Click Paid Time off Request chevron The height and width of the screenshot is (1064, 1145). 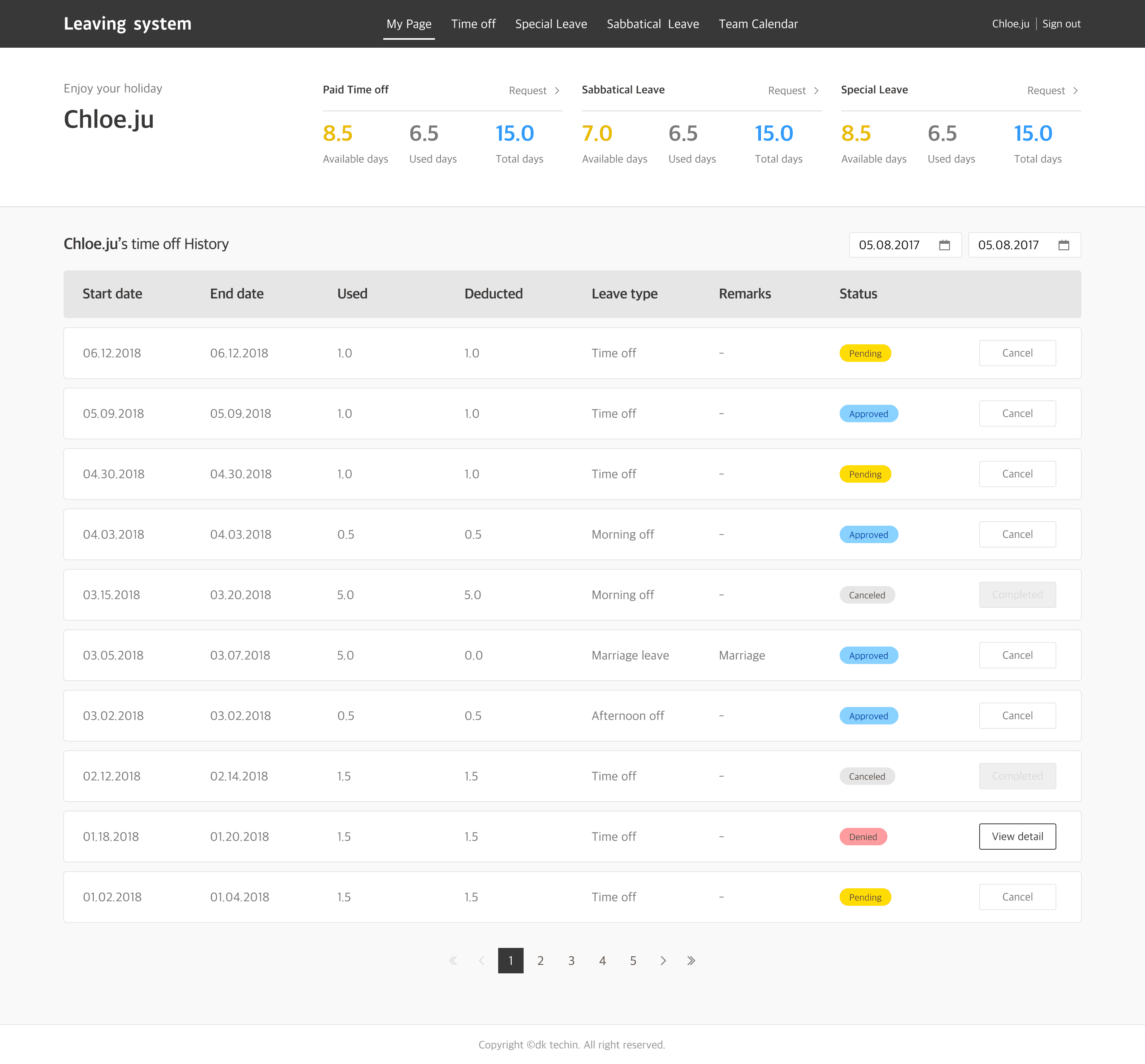point(557,90)
